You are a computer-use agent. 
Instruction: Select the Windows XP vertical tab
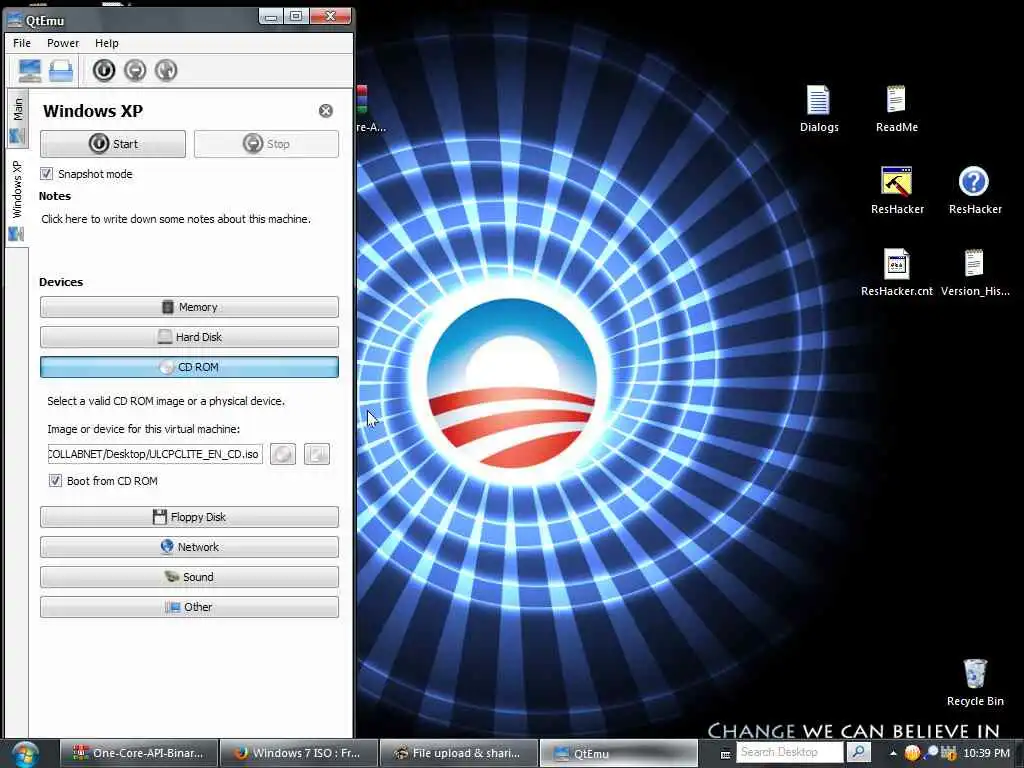coord(17,200)
